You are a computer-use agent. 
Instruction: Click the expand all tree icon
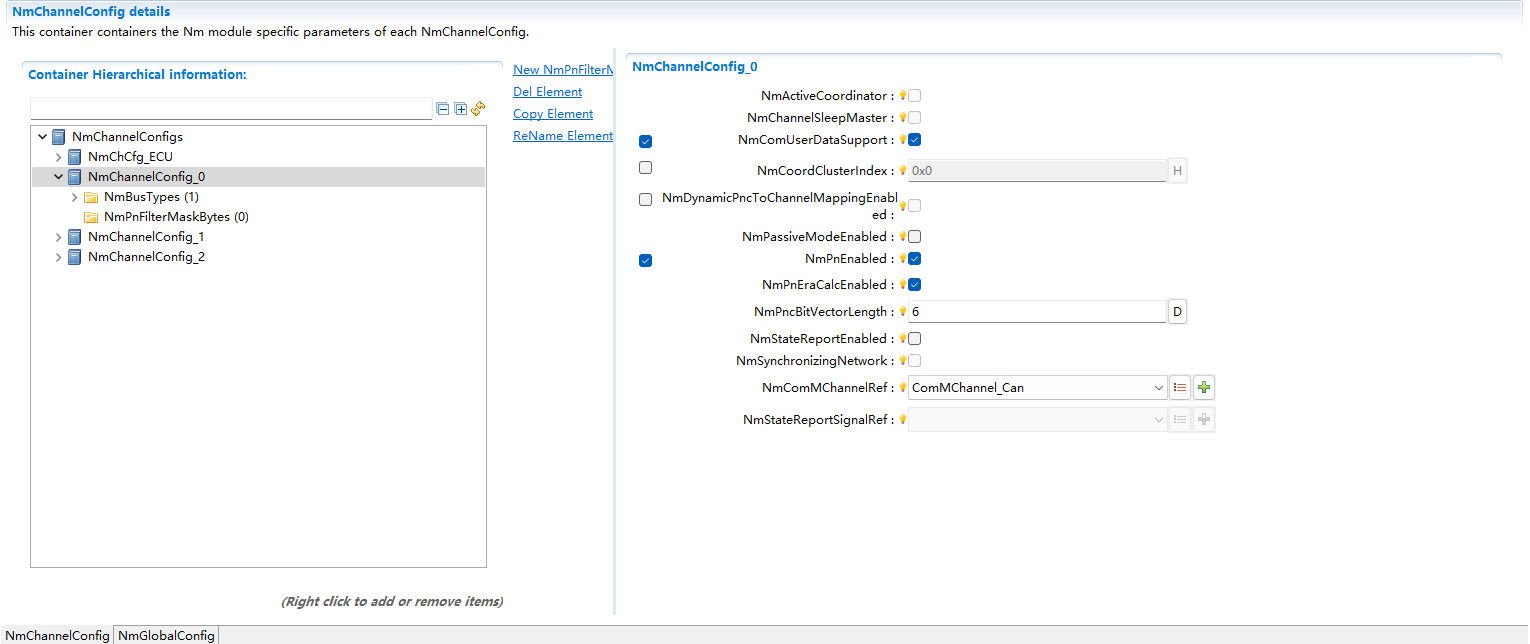click(460, 109)
